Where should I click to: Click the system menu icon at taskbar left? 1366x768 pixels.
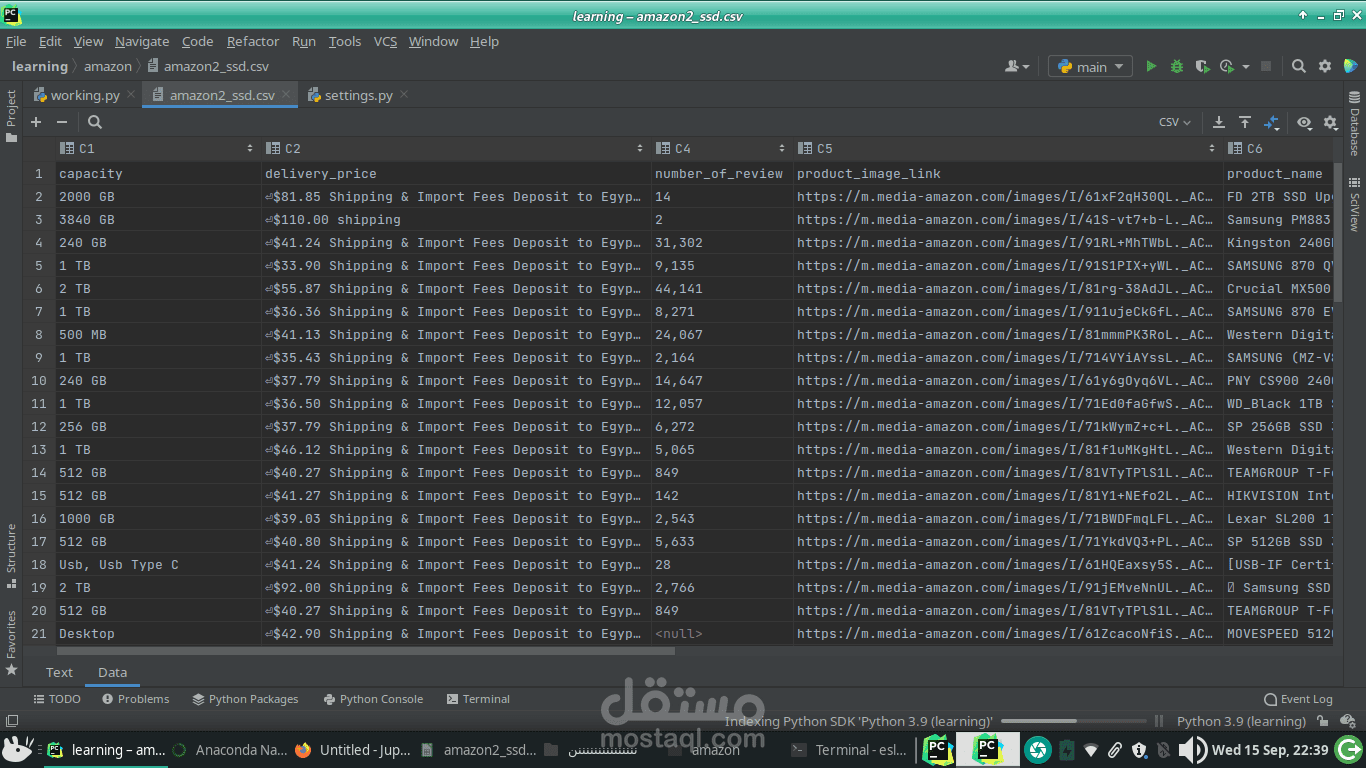[x=17, y=748]
